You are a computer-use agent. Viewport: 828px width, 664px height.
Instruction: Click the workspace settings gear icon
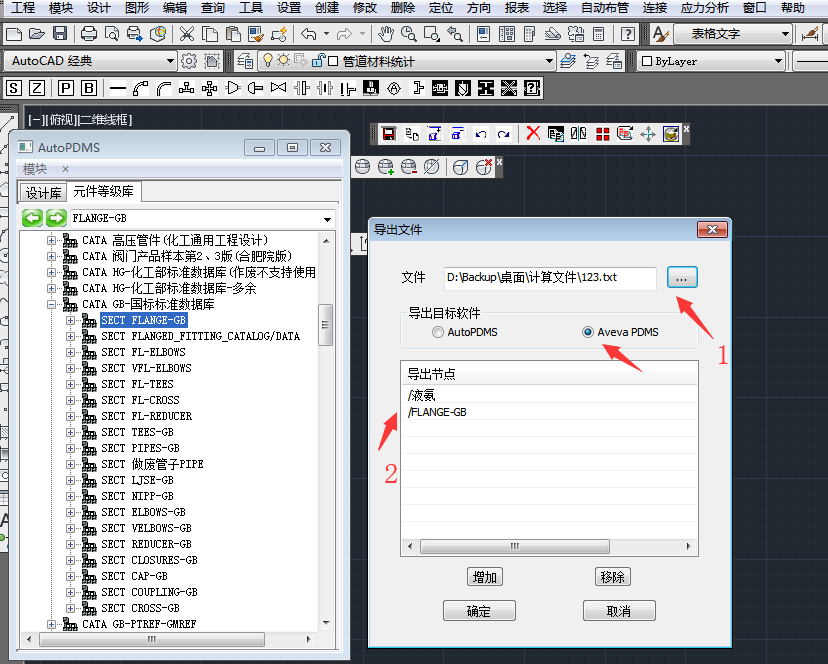coord(188,61)
